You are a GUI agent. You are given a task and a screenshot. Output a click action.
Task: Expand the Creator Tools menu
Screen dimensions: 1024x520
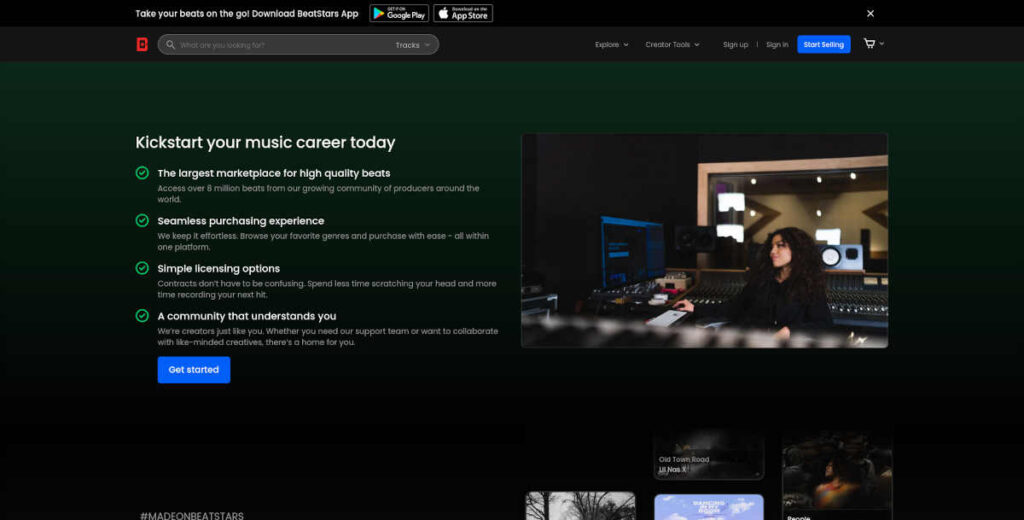[673, 44]
